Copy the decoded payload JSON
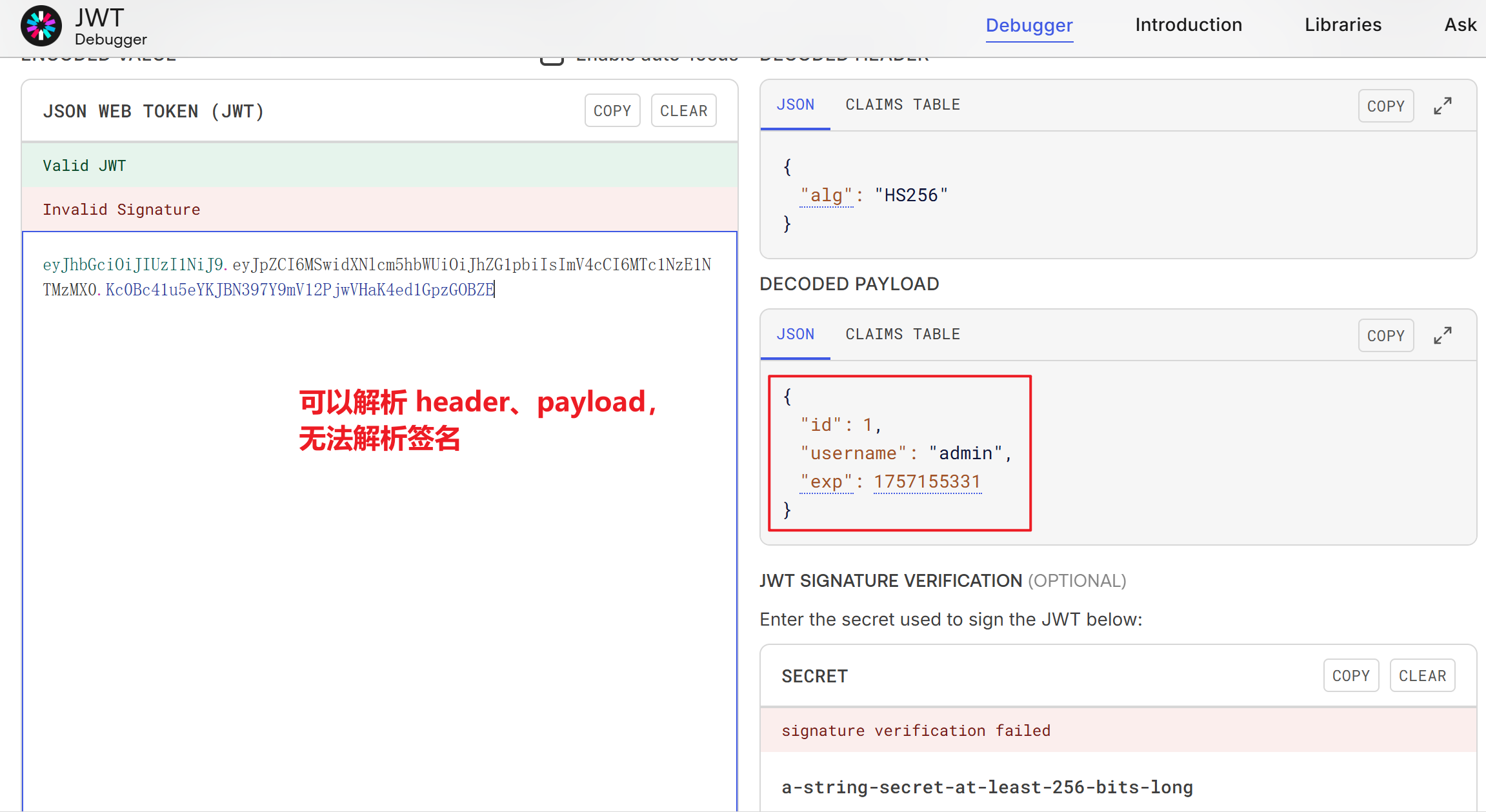Viewport: 1486px width, 812px height. pyautogui.click(x=1386, y=335)
